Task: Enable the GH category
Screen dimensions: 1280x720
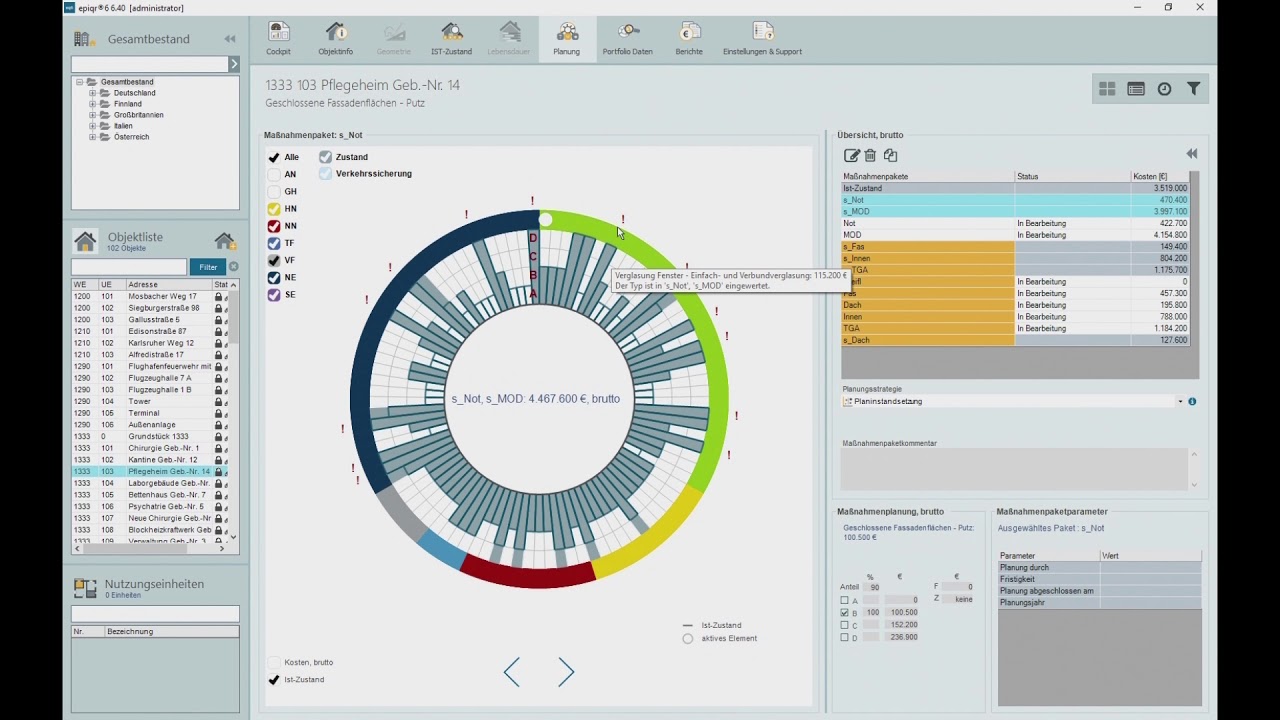Action: click(274, 191)
